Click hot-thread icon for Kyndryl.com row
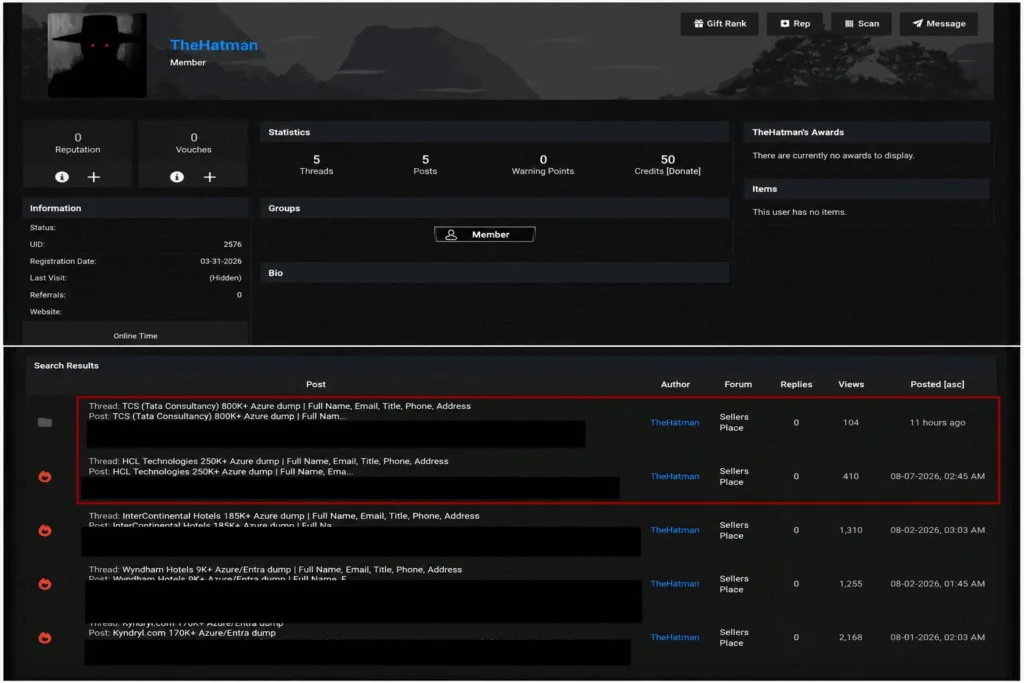This screenshot has height=683, width=1024. [x=44, y=637]
